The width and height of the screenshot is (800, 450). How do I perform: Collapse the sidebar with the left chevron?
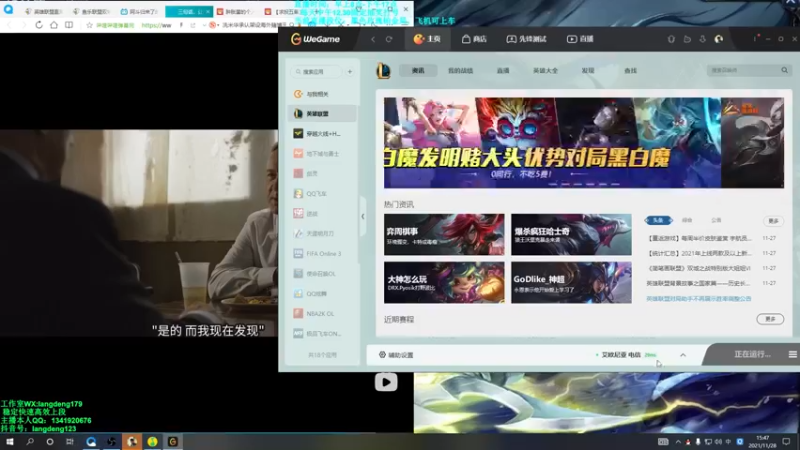[x=363, y=216]
